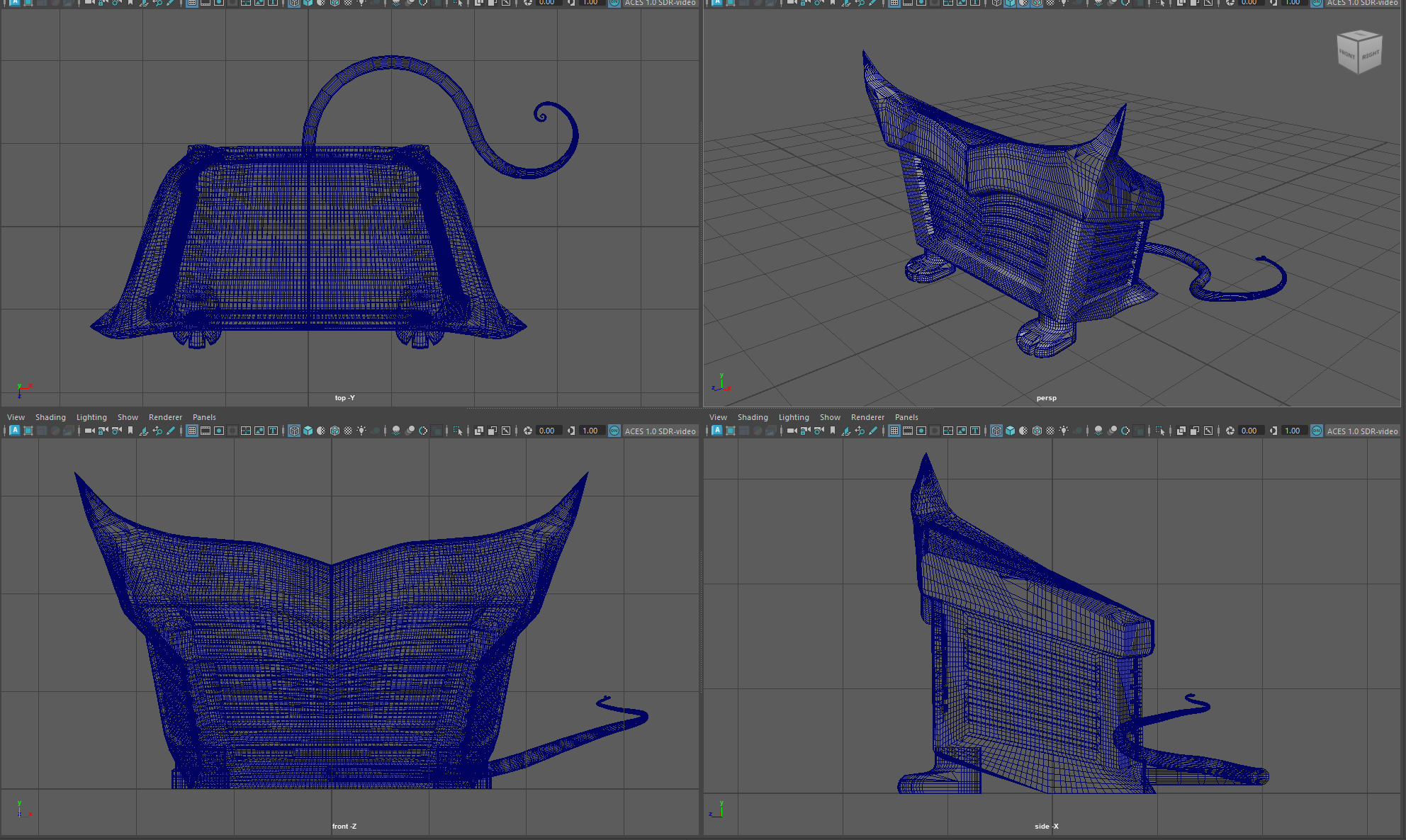Click the Isolate Select icon in front -Z panel toolbar
The image size is (1406, 840).
click(458, 431)
